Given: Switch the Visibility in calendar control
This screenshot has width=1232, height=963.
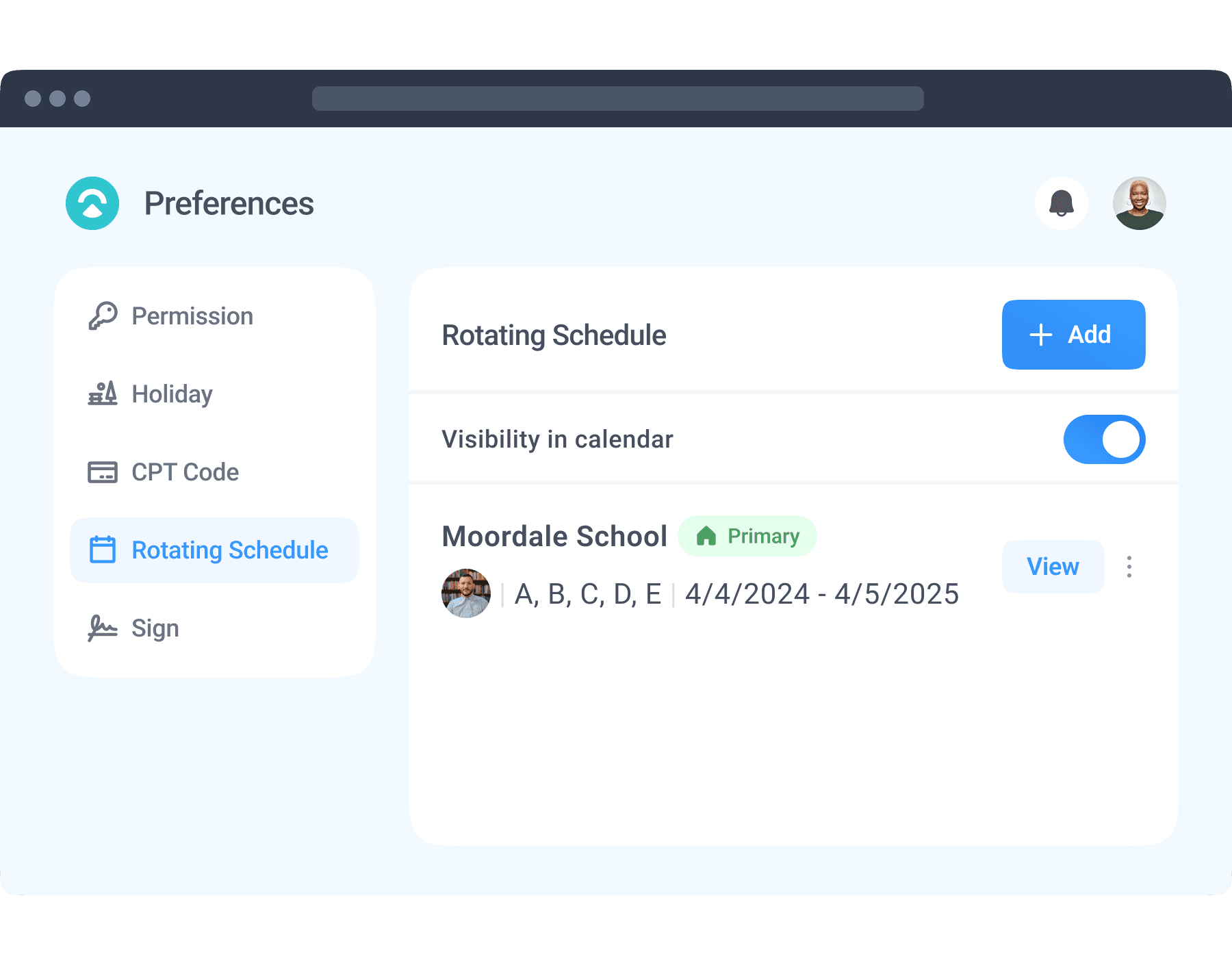Looking at the screenshot, I should point(1104,439).
